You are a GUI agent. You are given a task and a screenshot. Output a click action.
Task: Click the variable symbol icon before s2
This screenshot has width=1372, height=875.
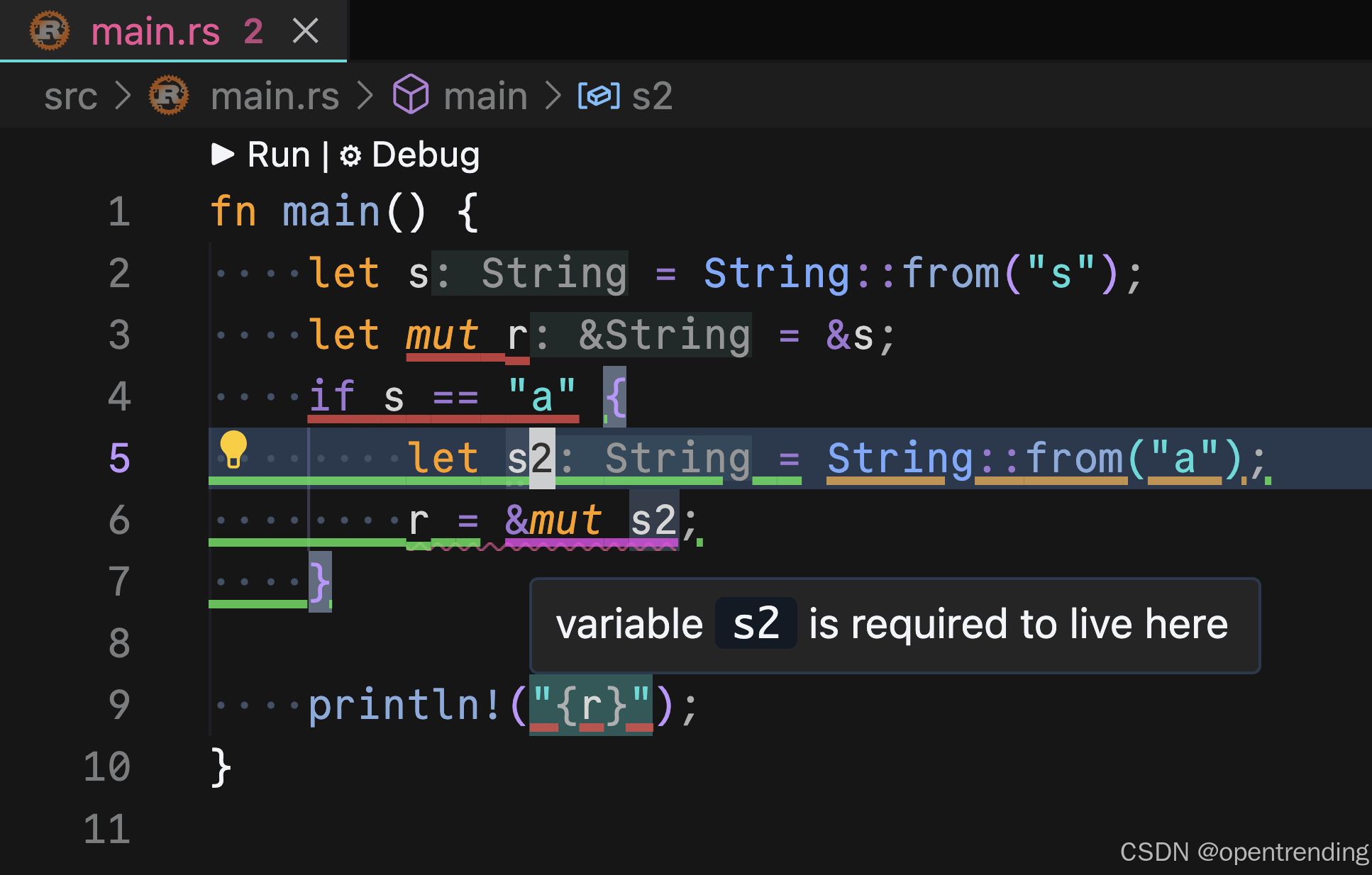click(599, 96)
